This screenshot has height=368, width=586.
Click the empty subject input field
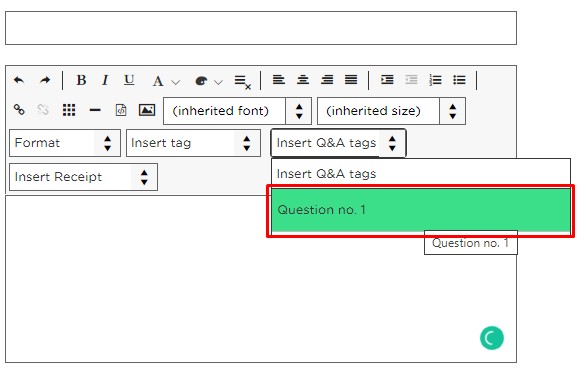(x=261, y=28)
